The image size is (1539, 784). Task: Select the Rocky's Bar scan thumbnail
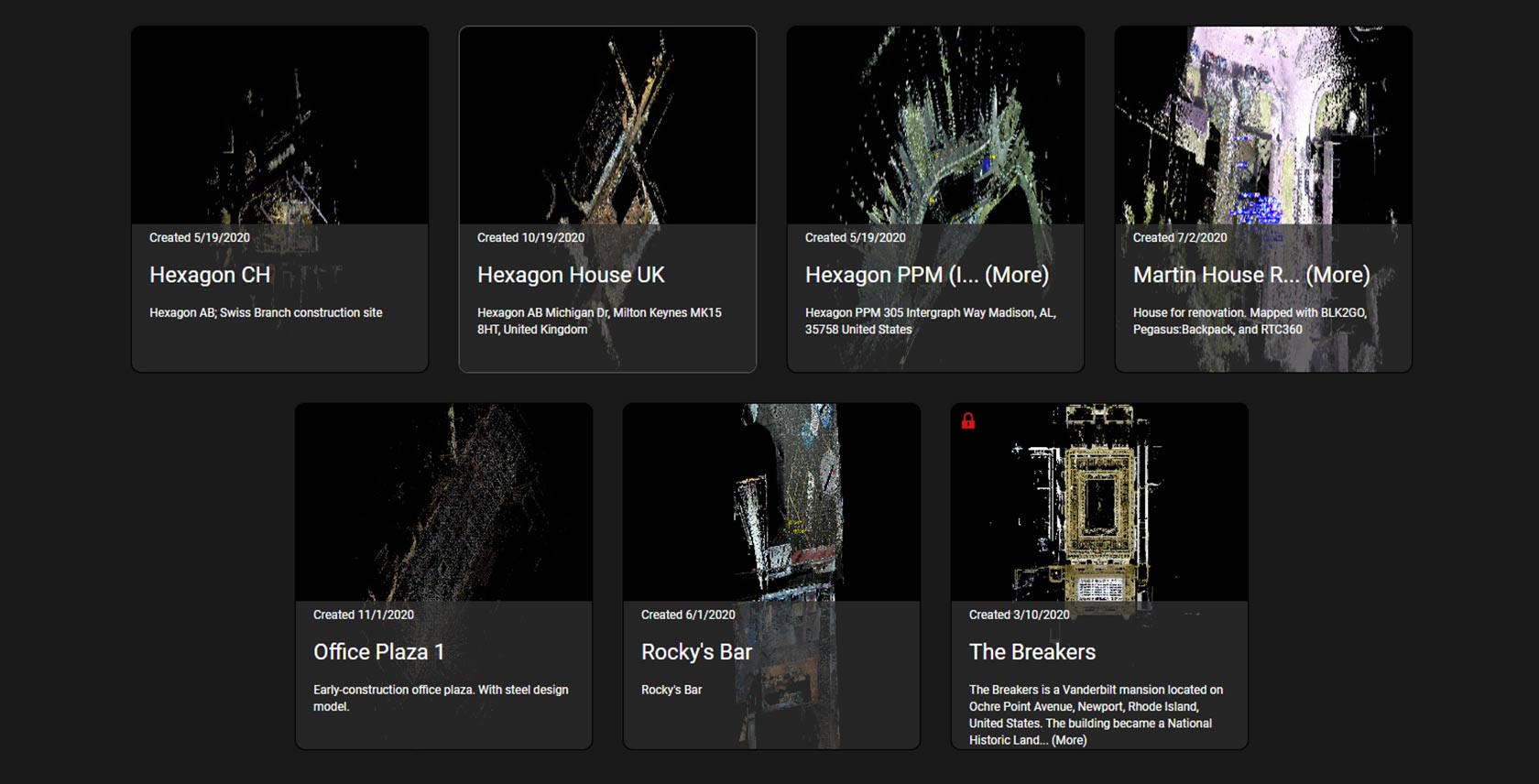[x=771, y=503]
